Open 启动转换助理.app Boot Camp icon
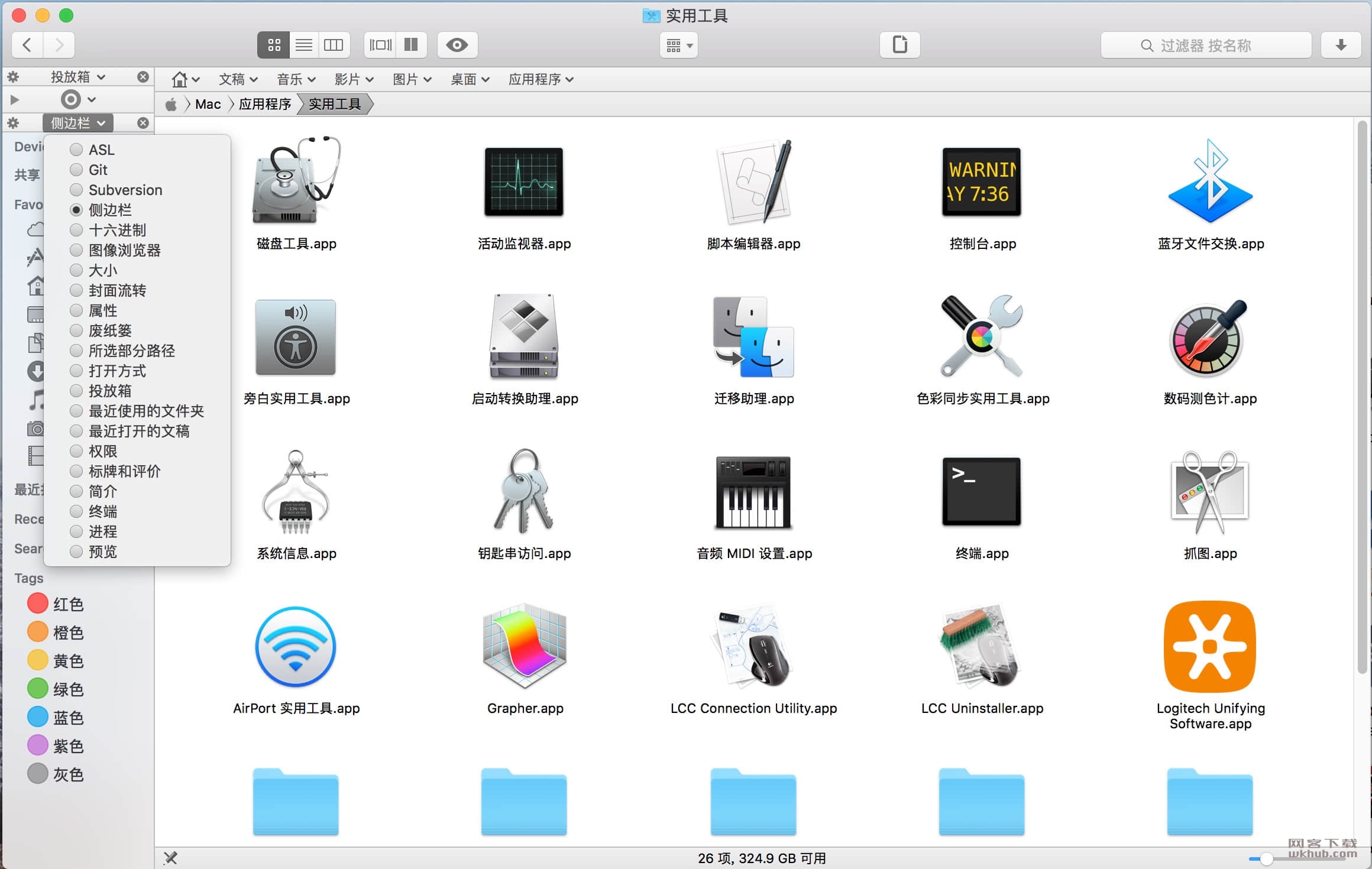The height and width of the screenshot is (869, 1372). [524, 336]
